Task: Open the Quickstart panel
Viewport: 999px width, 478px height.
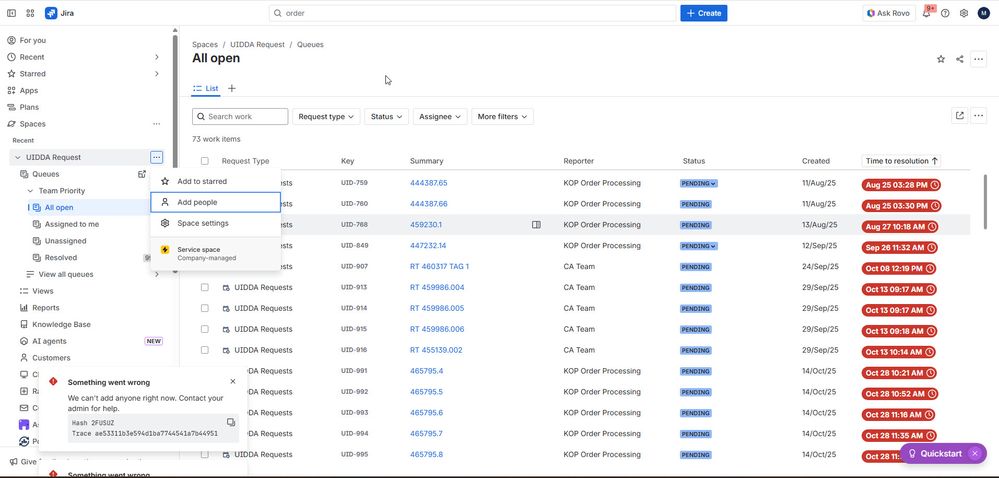Action: 936,453
